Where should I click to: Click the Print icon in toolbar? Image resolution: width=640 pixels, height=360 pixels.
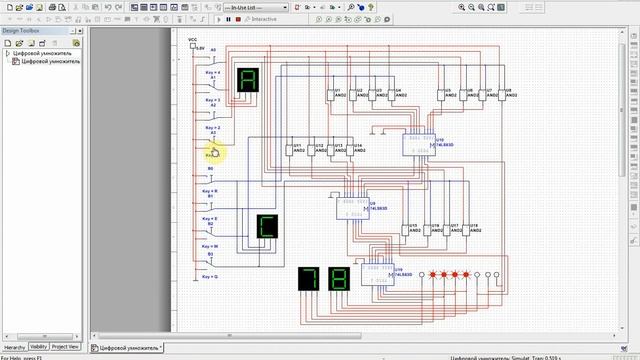52,7
